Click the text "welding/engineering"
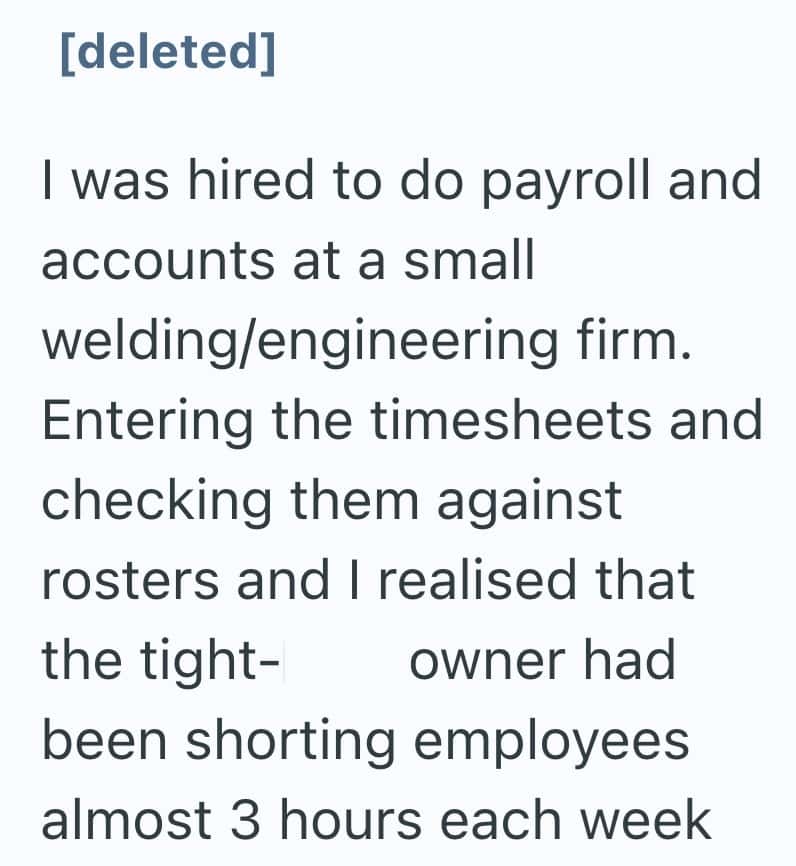The width and height of the screenshot is (796, 866). click(289, 341)
